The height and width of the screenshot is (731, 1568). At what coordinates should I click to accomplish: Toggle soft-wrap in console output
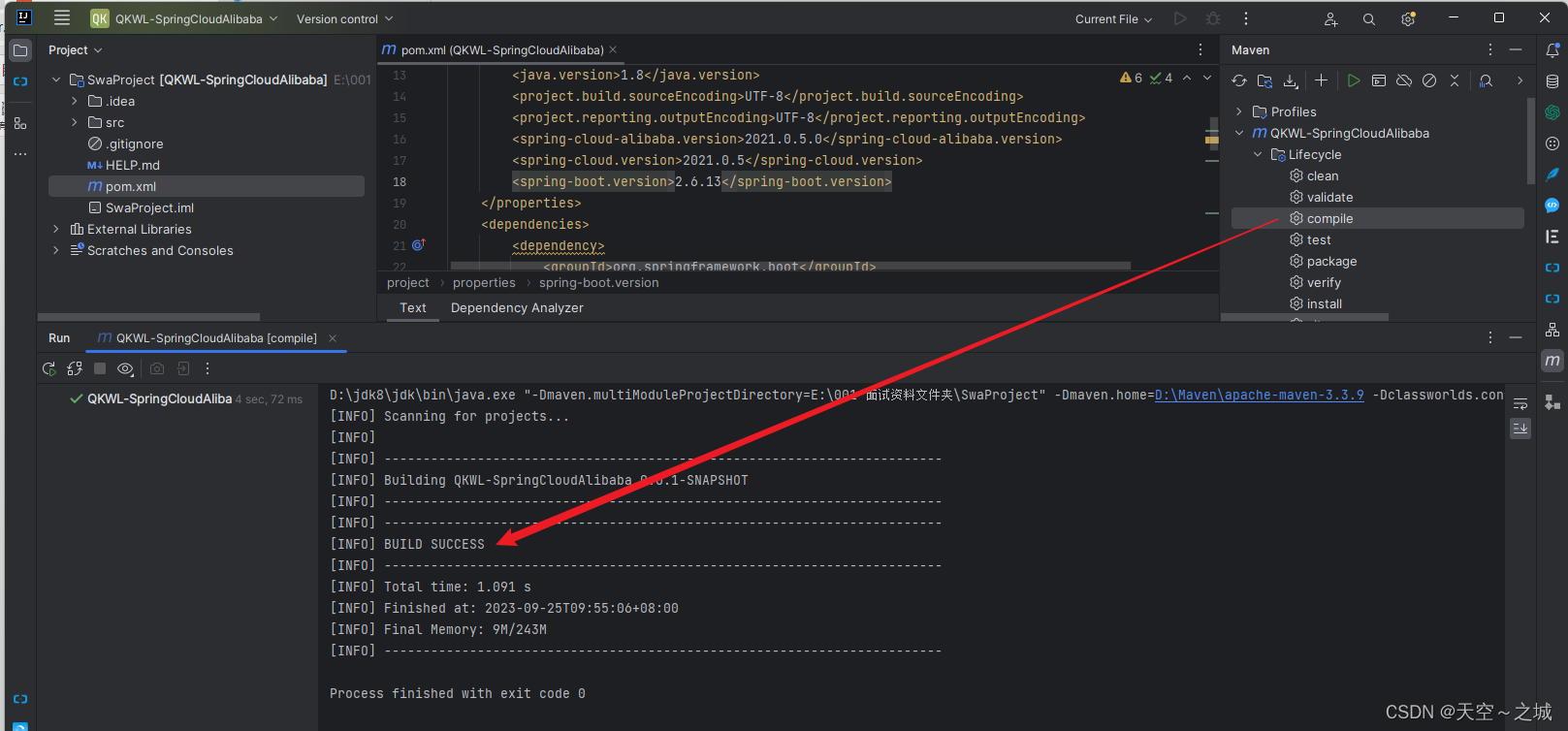[x=1520, y=403]
